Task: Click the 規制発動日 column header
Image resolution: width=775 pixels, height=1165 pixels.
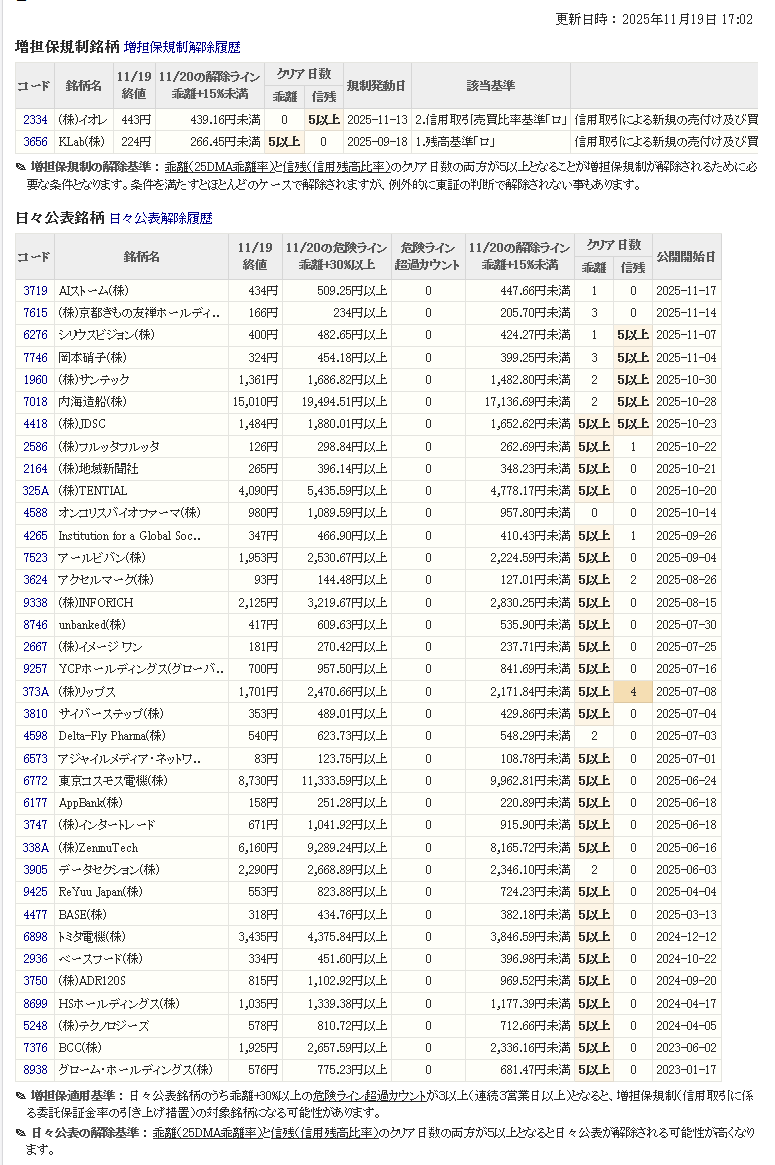Action: 376,85
